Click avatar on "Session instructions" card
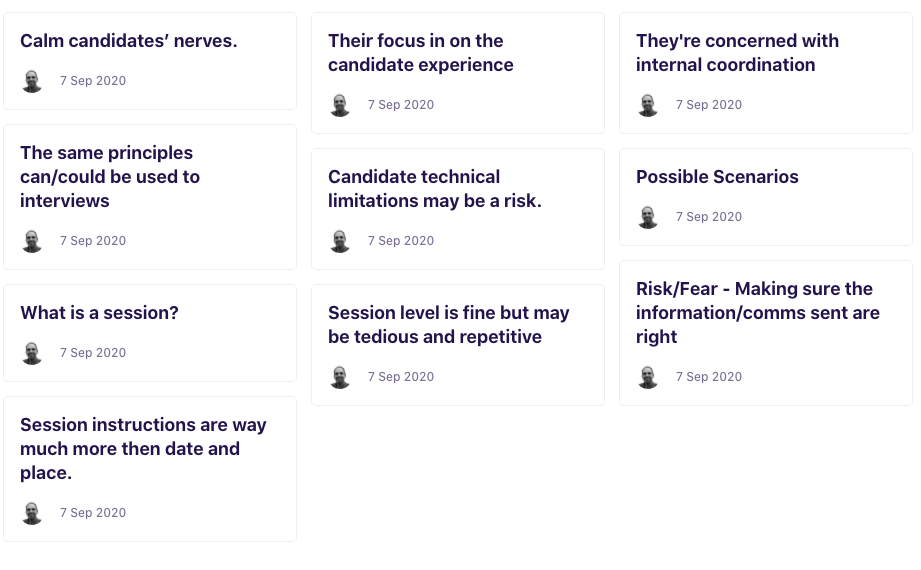Screen dimensions: 921x570 [x=32, y=513]
